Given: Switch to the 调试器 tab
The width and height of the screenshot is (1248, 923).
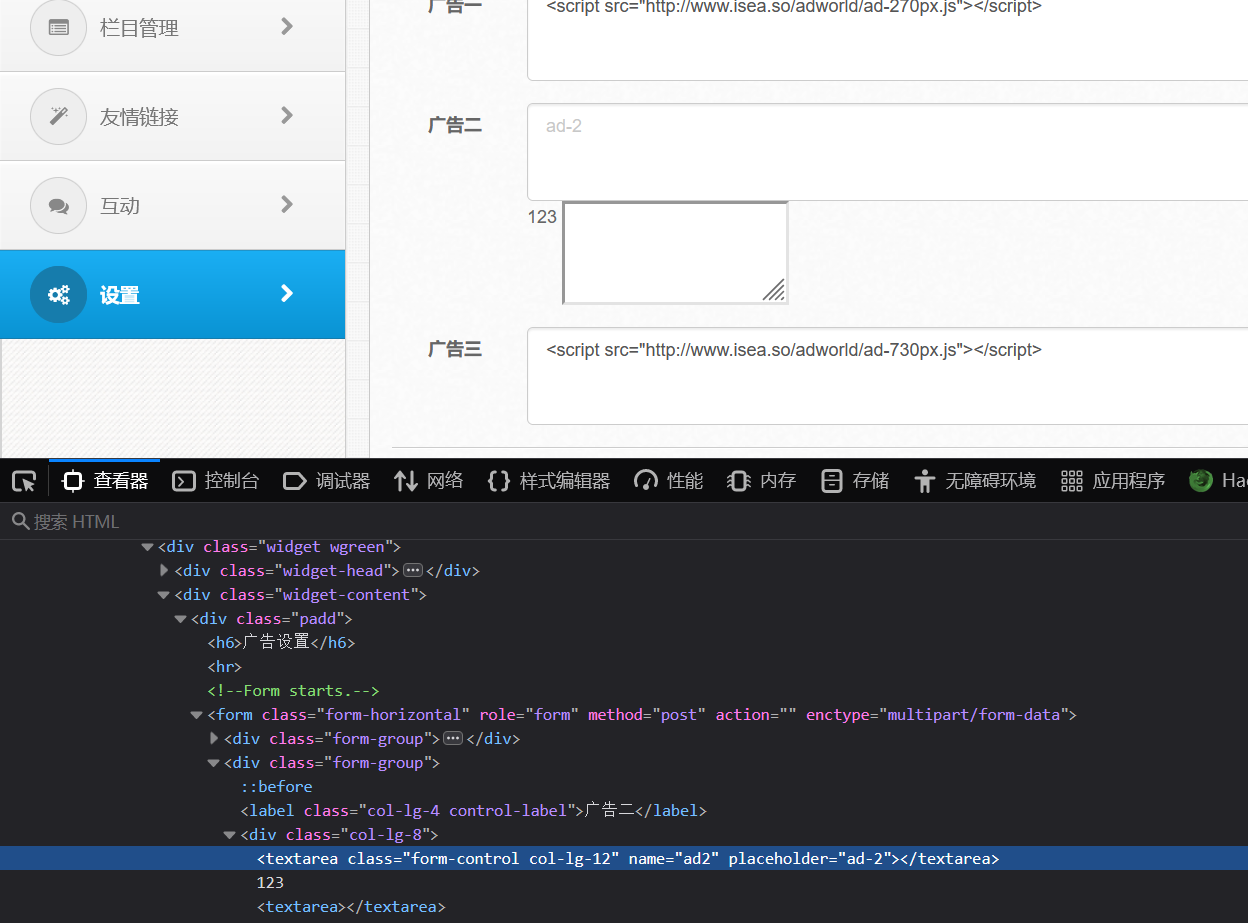Looking at the screenshot, I should [x=327, y=481].
